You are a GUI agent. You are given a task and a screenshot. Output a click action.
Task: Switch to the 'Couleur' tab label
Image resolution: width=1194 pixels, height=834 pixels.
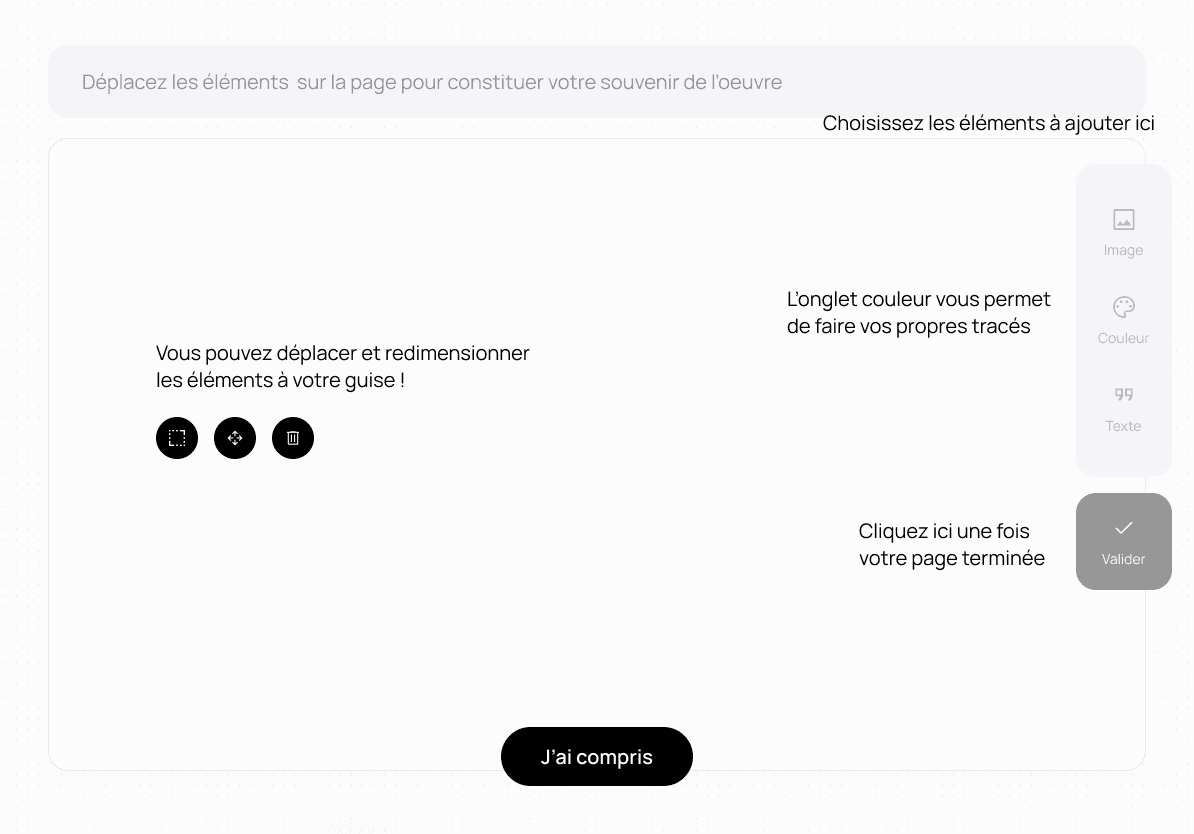pyautogui.click(x=1123, y=337)
